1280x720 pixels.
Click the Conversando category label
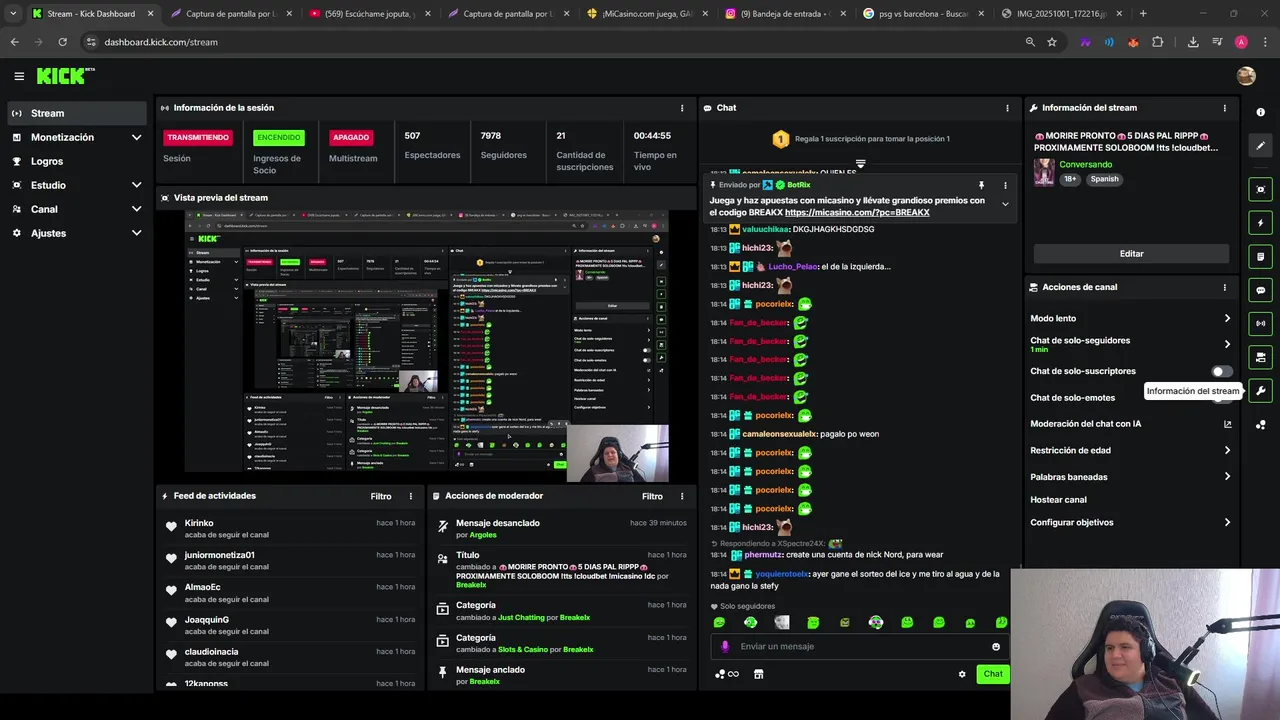1085,164
